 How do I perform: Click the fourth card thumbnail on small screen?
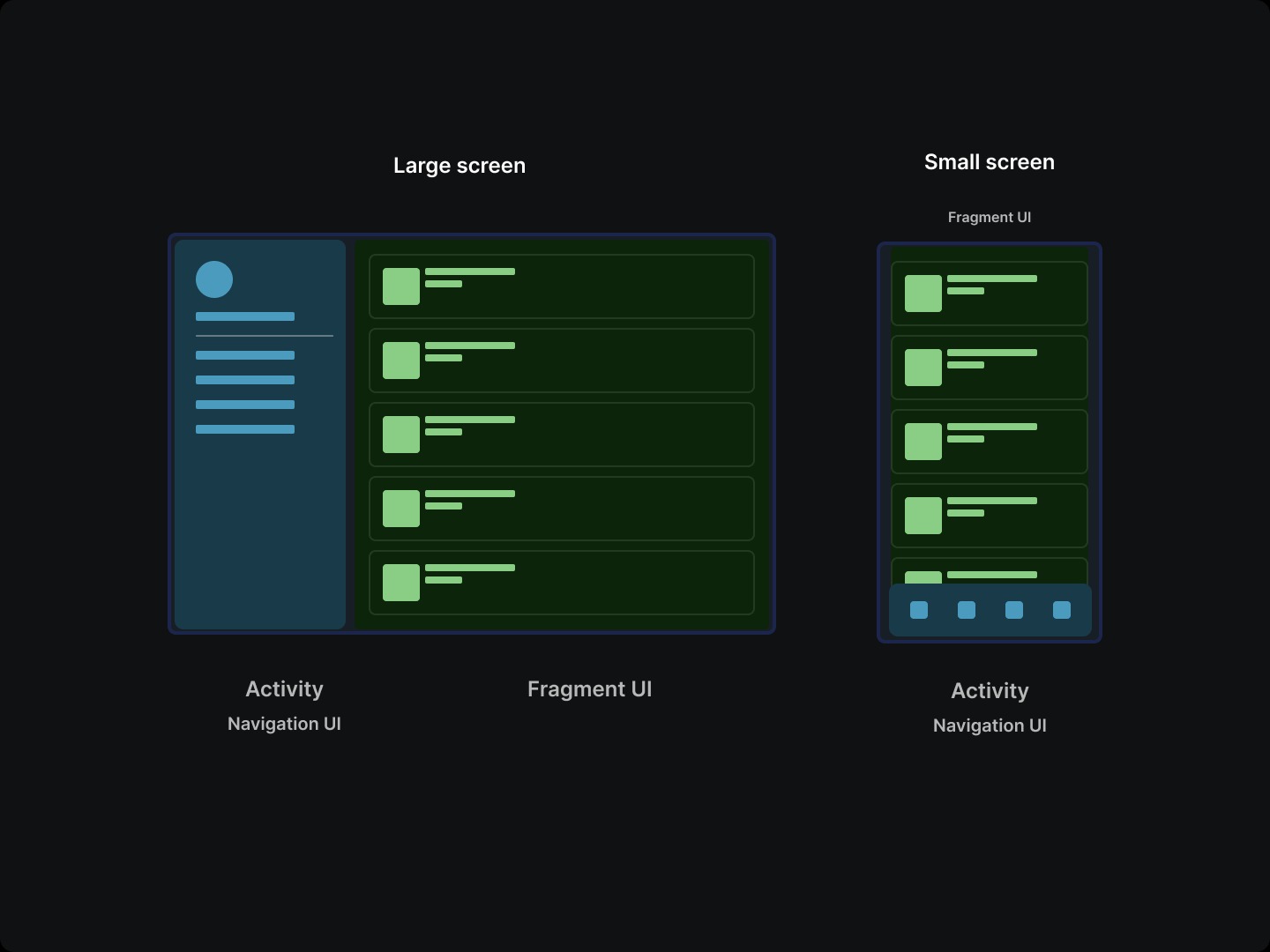pos(923,516)
